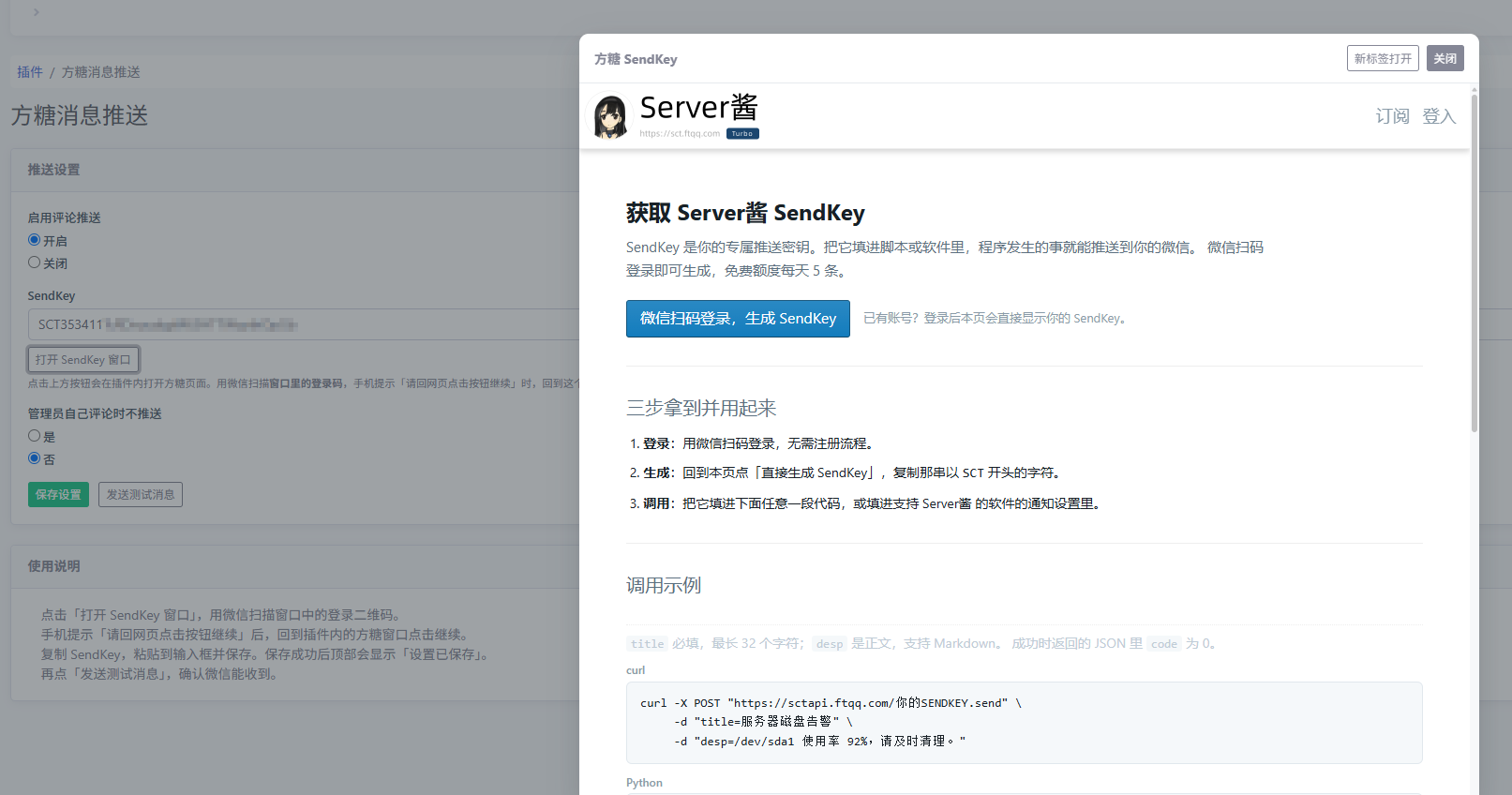Close the 方糖 SendKey dialog
This screenshot has height=795, width=1512.
(1445, 58)
